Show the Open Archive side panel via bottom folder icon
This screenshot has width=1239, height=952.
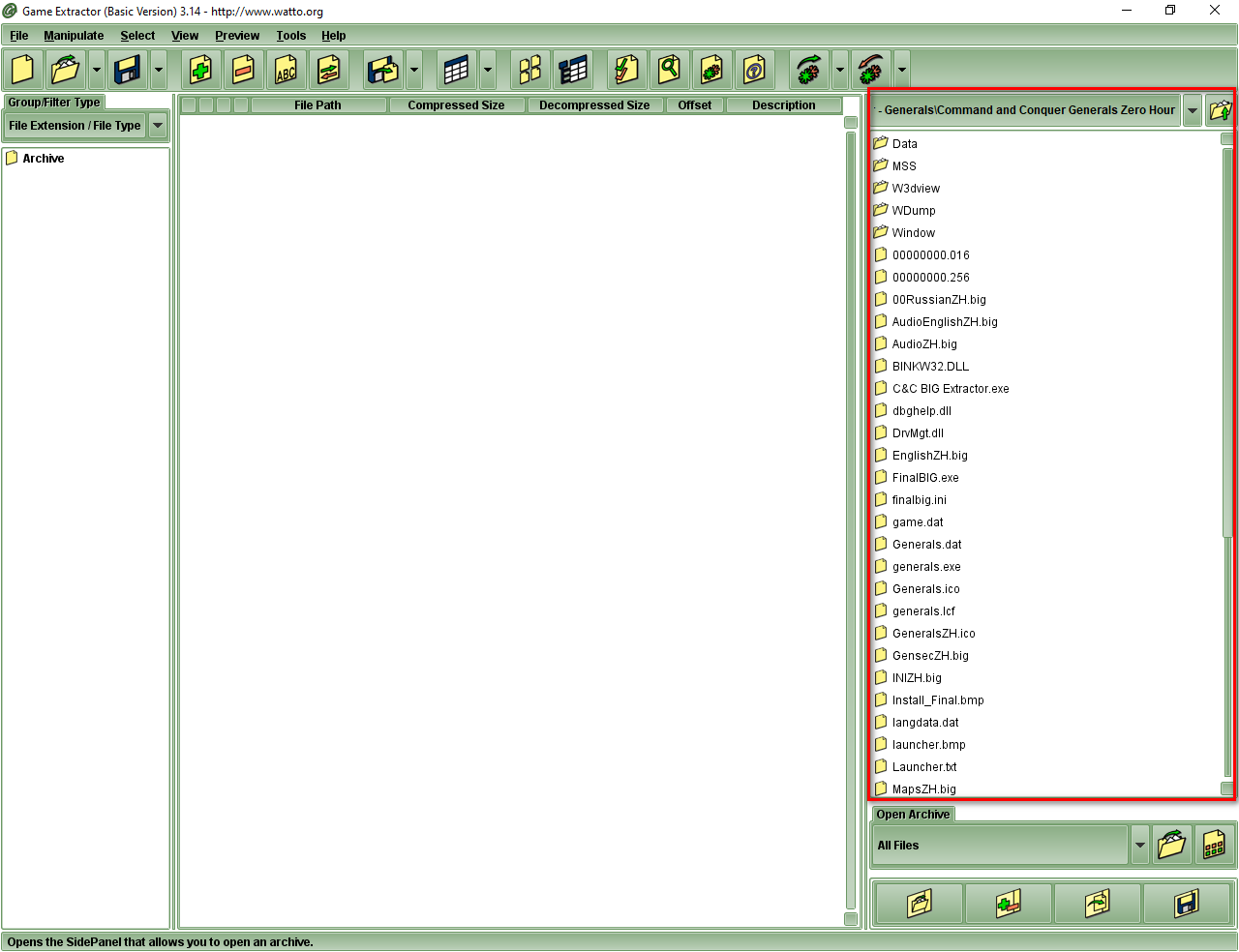(x=919, y=904)
